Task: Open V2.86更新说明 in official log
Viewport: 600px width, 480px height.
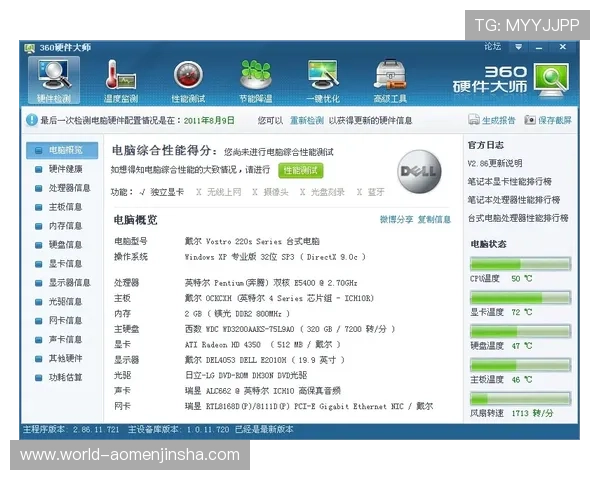Action: tap(494, 163)
